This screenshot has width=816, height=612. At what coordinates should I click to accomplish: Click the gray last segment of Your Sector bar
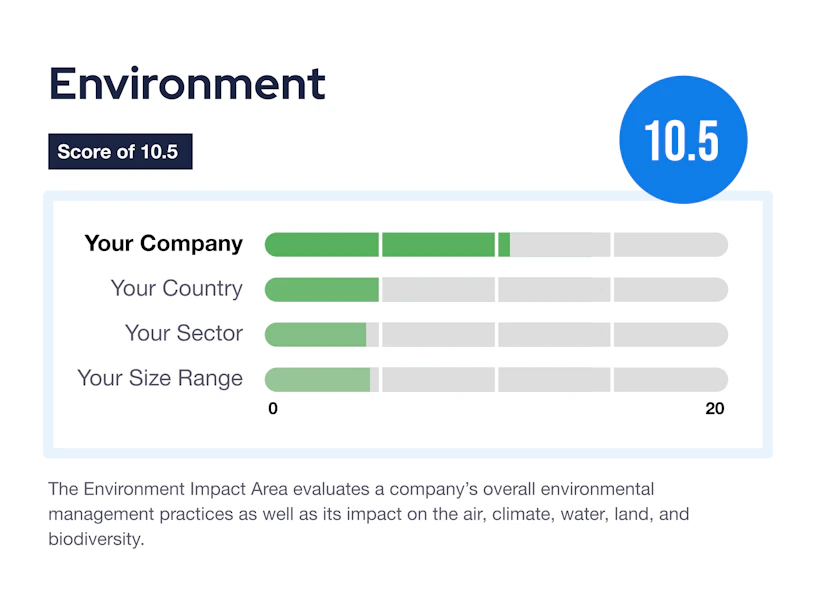coord(671,335)
